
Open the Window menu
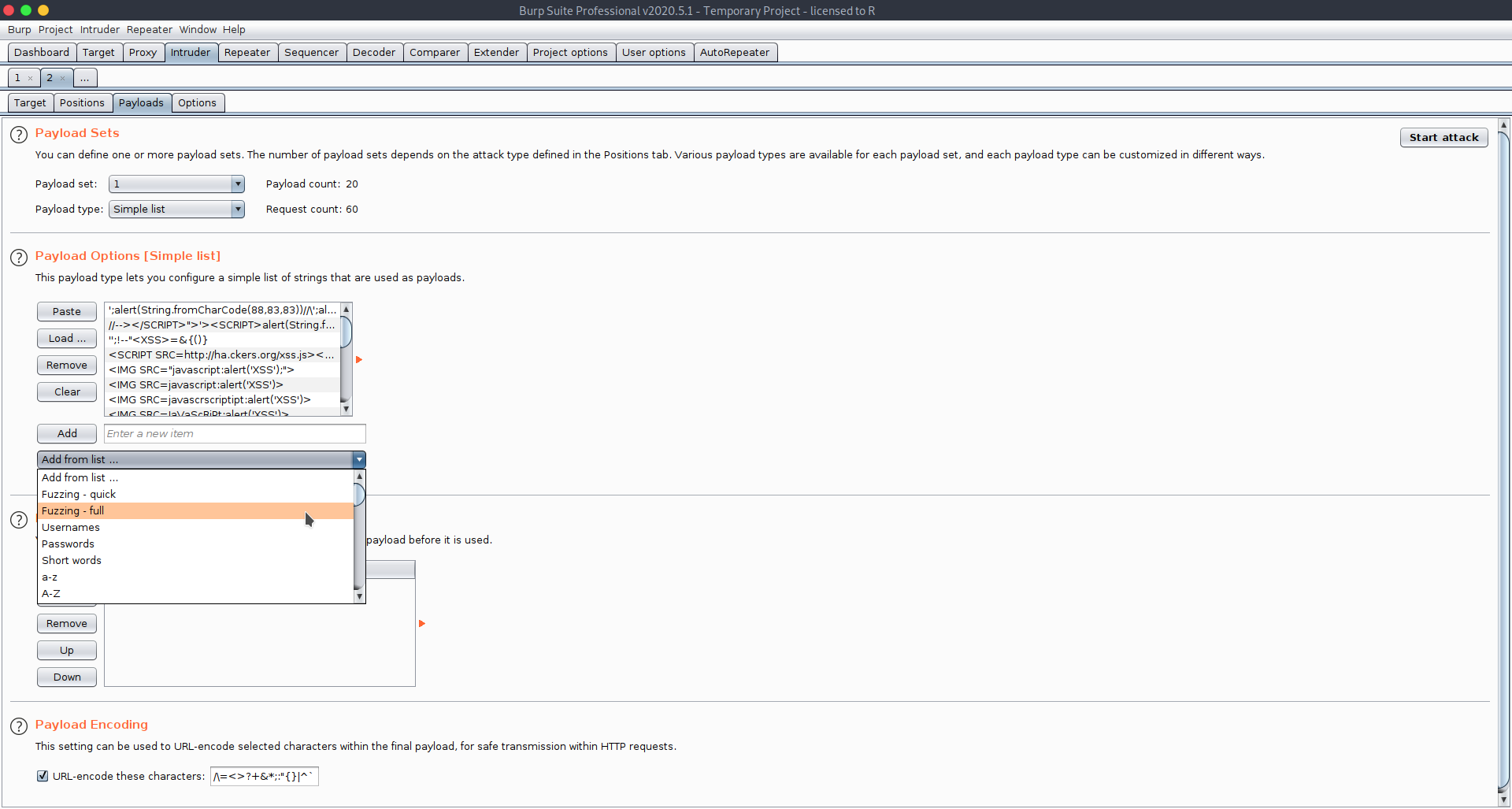(x=198, y=29)
